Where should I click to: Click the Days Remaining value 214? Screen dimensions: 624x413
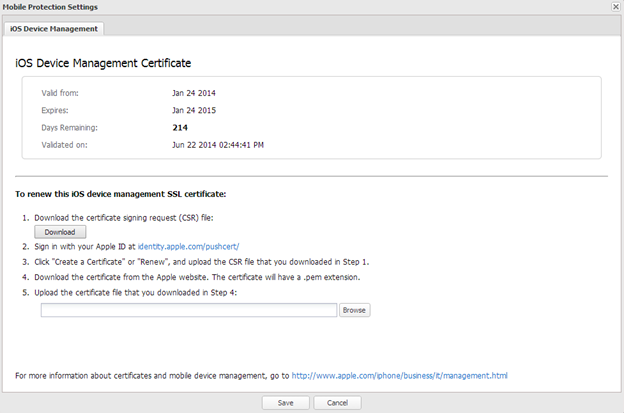pyautogui.click(x=181, y=127)
